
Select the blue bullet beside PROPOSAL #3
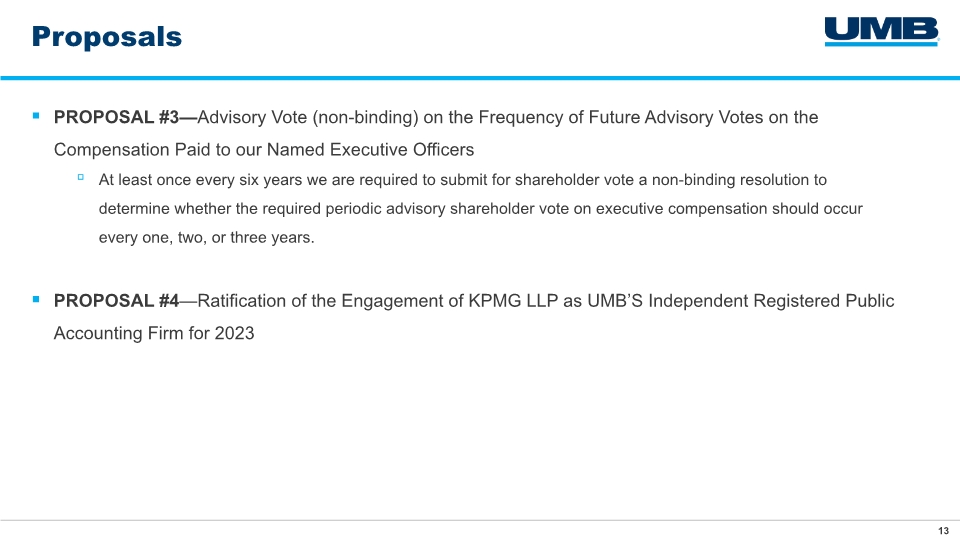coord(36,115)
